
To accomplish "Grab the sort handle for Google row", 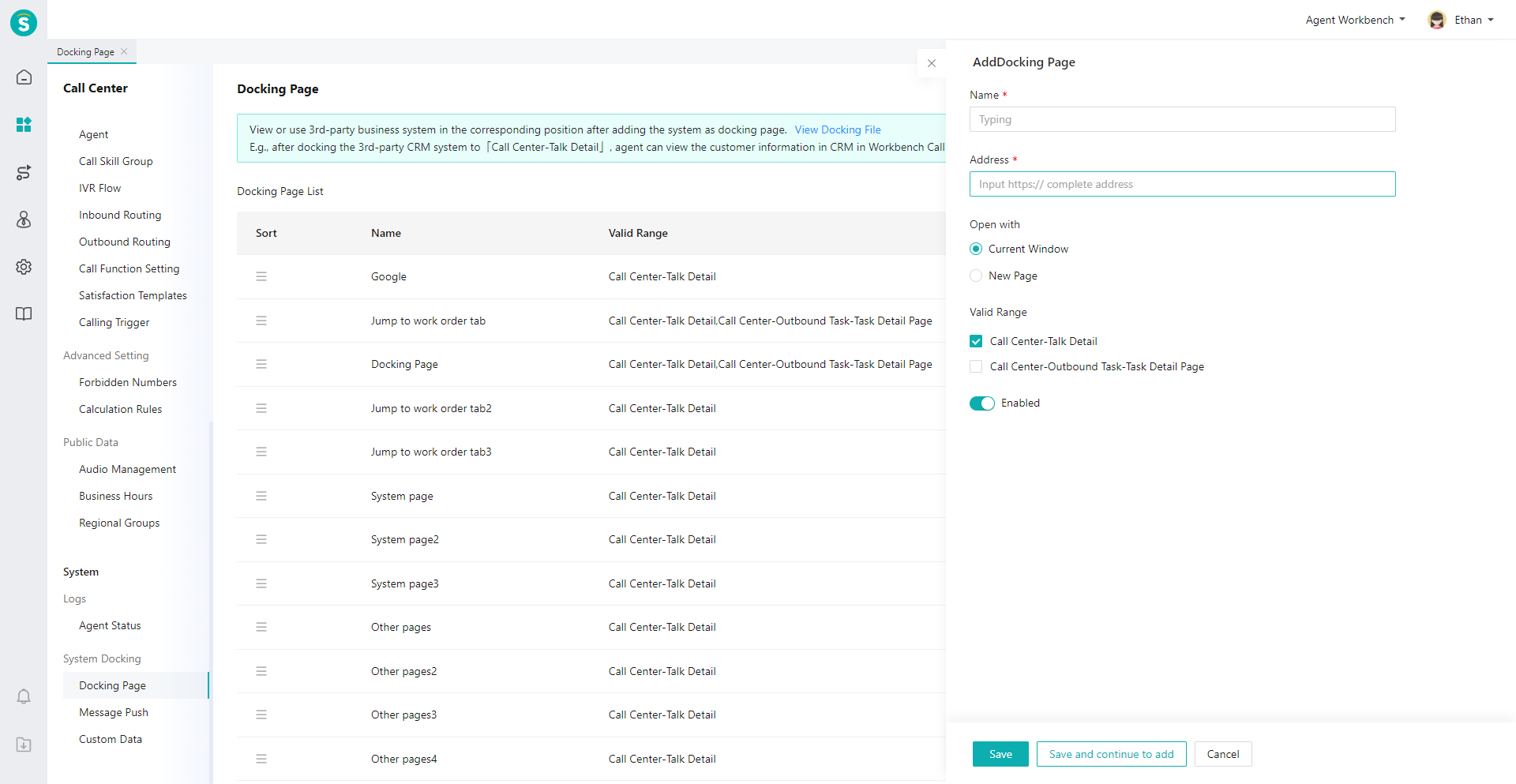I will [x=261, y=276].
